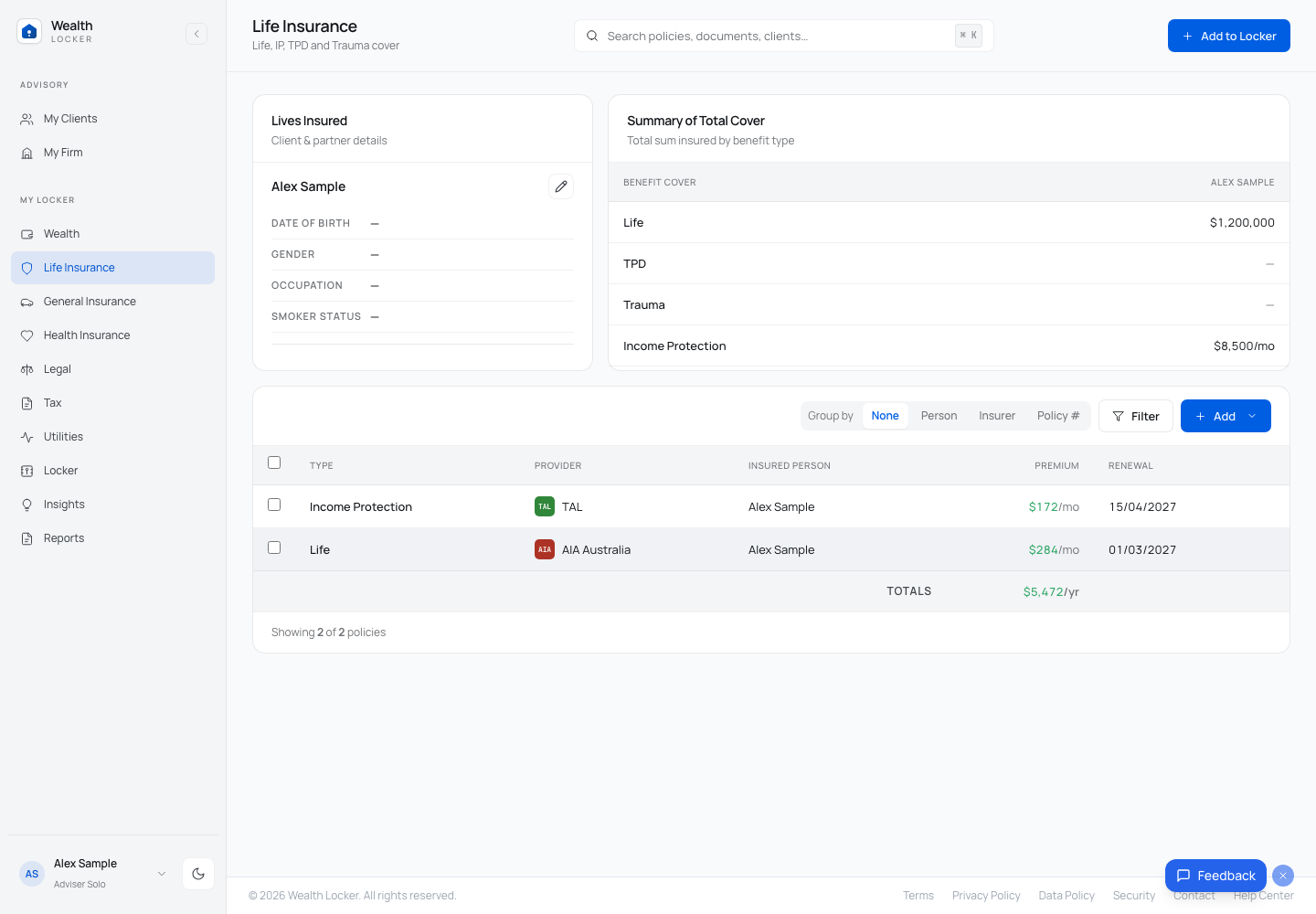Dismiss the Feedback widget with the X icon
The image size is (1316, 914).
pos(1283,876)
